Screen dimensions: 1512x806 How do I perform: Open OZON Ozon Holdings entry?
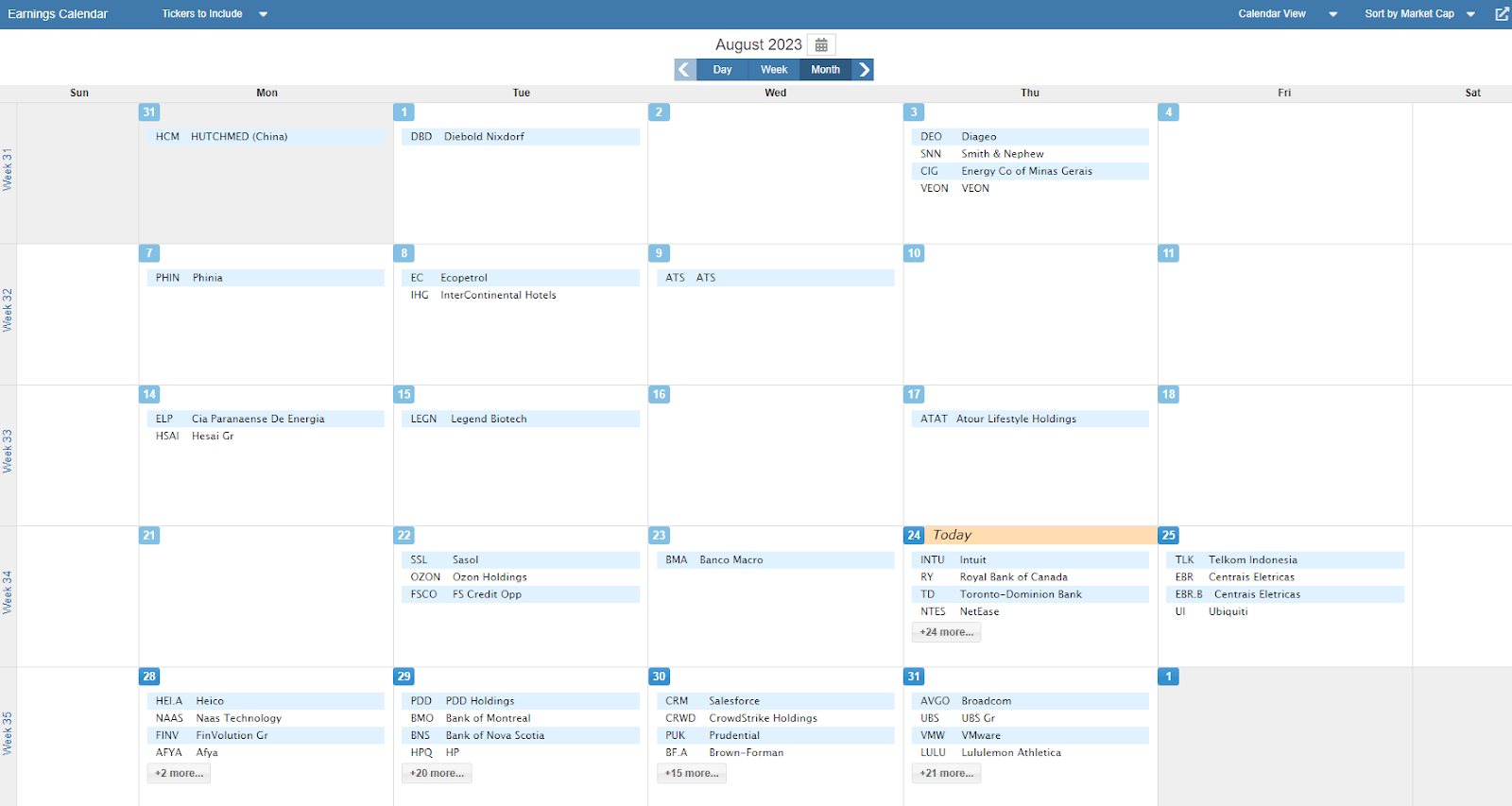[521, 576]
